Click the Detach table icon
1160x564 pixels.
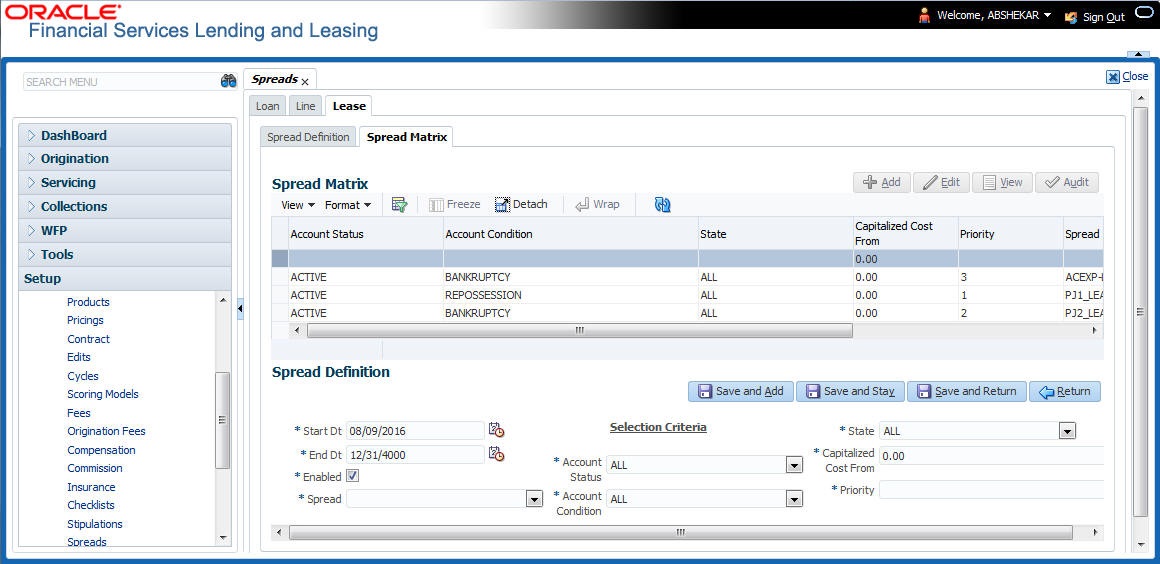pos(521,204)
